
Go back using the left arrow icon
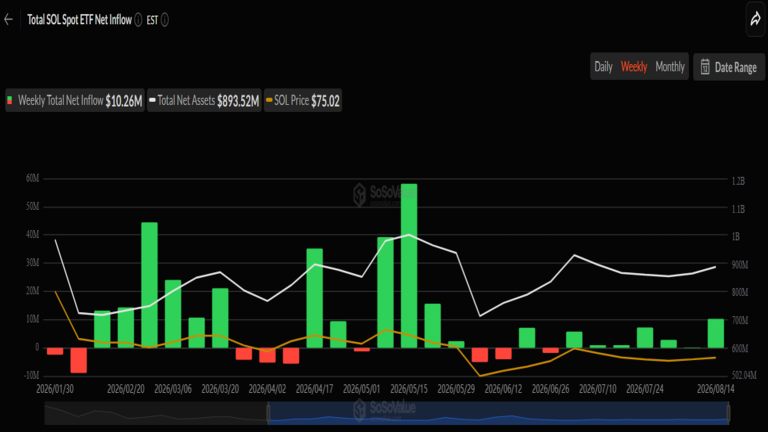click(8, 20)
